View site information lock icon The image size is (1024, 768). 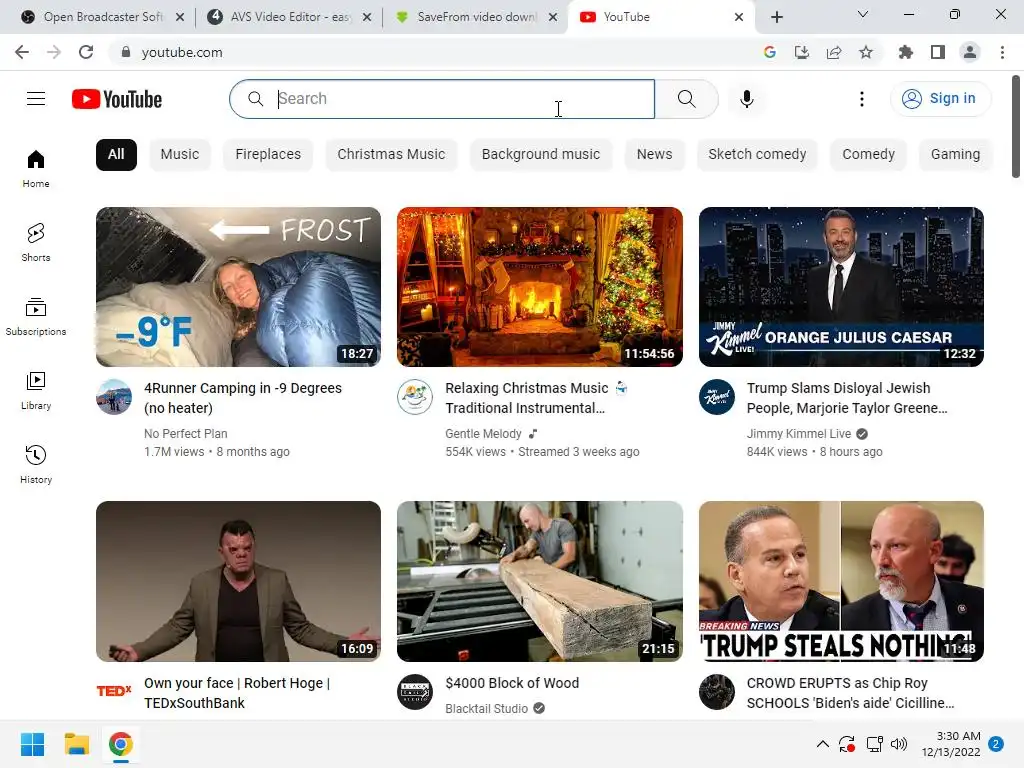pos(126,52)
